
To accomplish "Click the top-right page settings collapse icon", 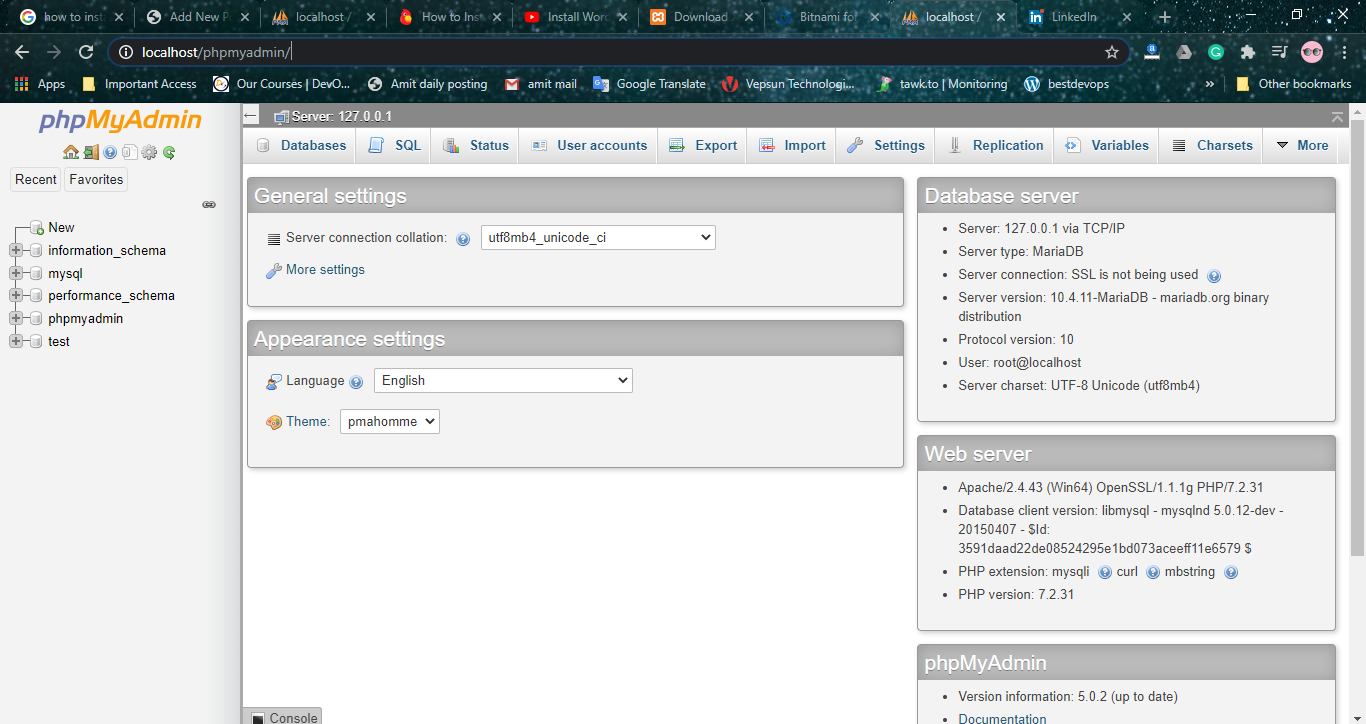I will [x=1338, y=117].
